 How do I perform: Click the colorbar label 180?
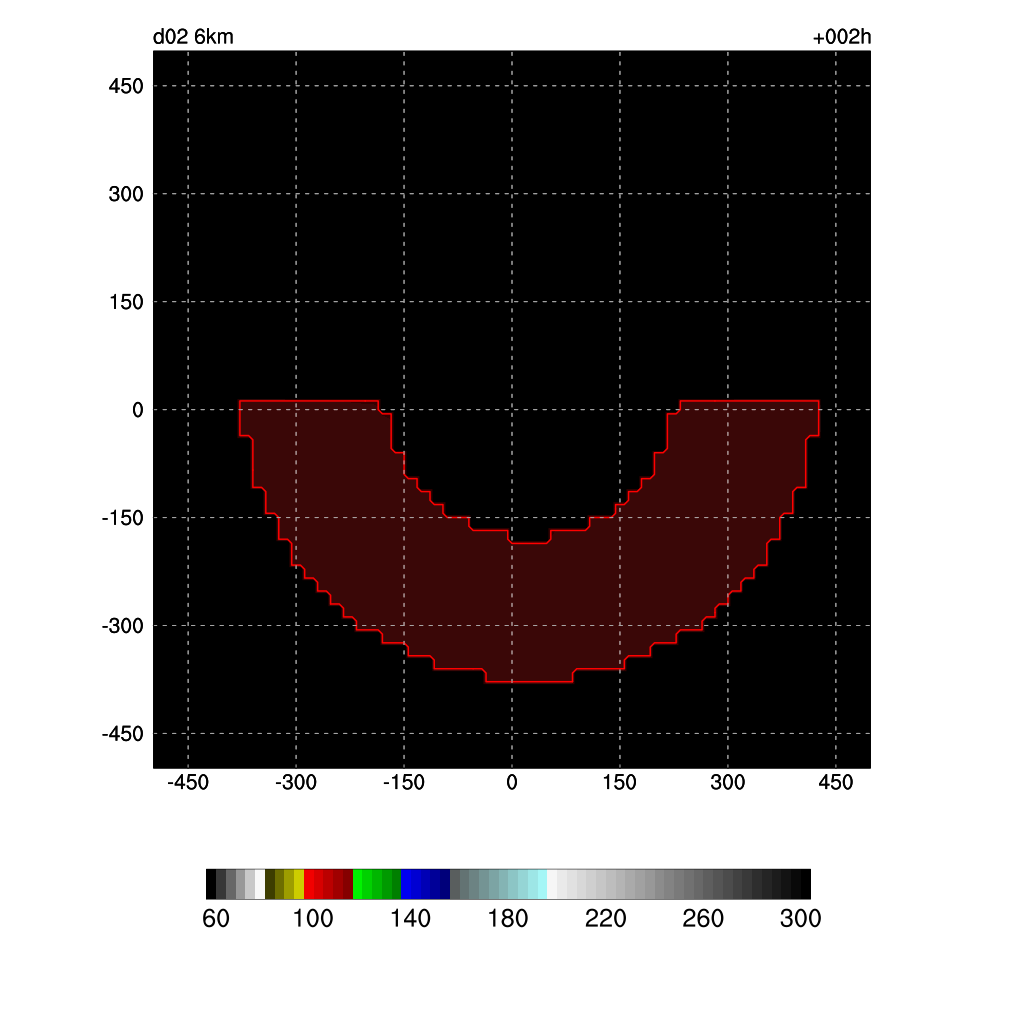[x=508, y=920]
